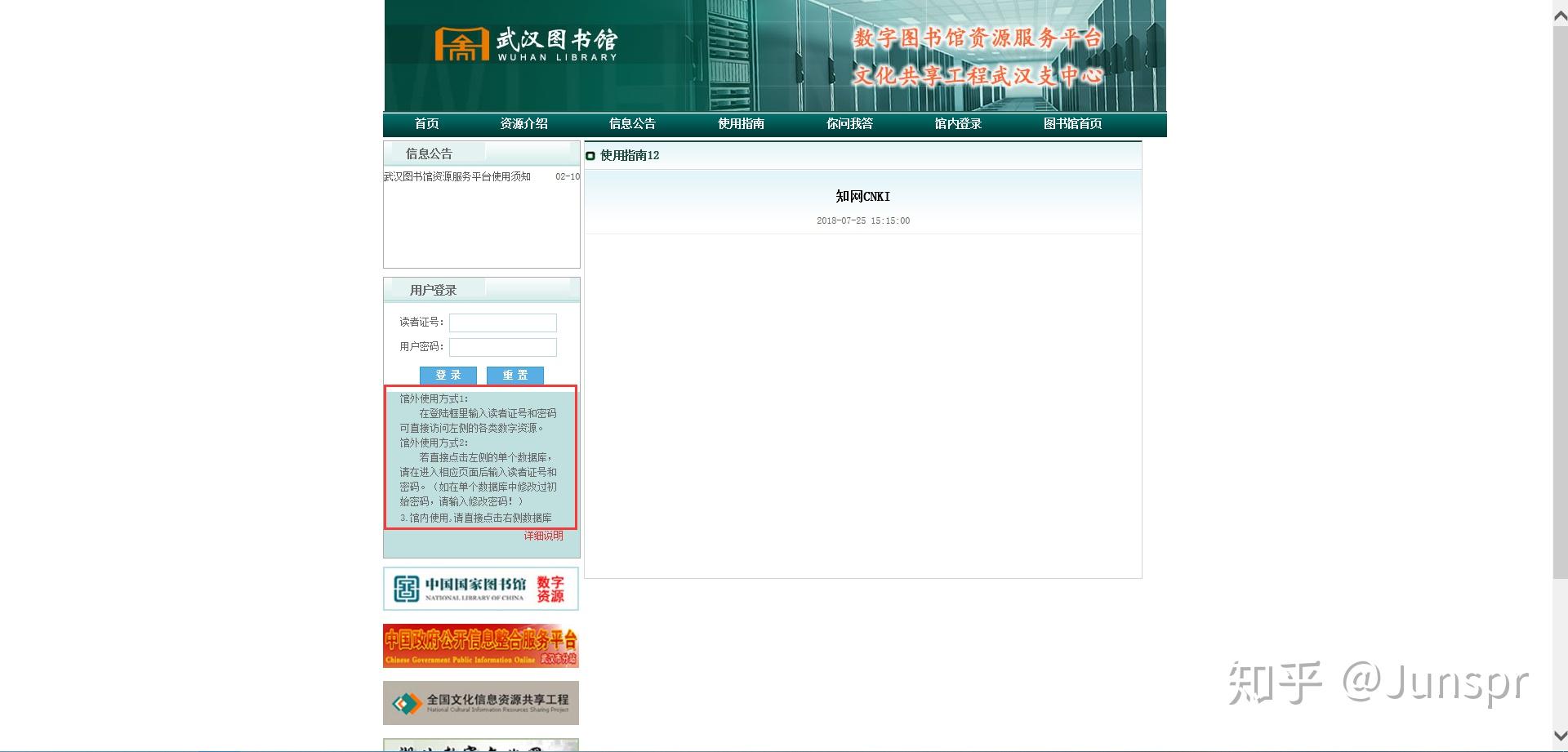Viewport: 1568px width, 752px height.
Task: Open the 全国文化信息资源共享工程 banner
Action: 481,703
